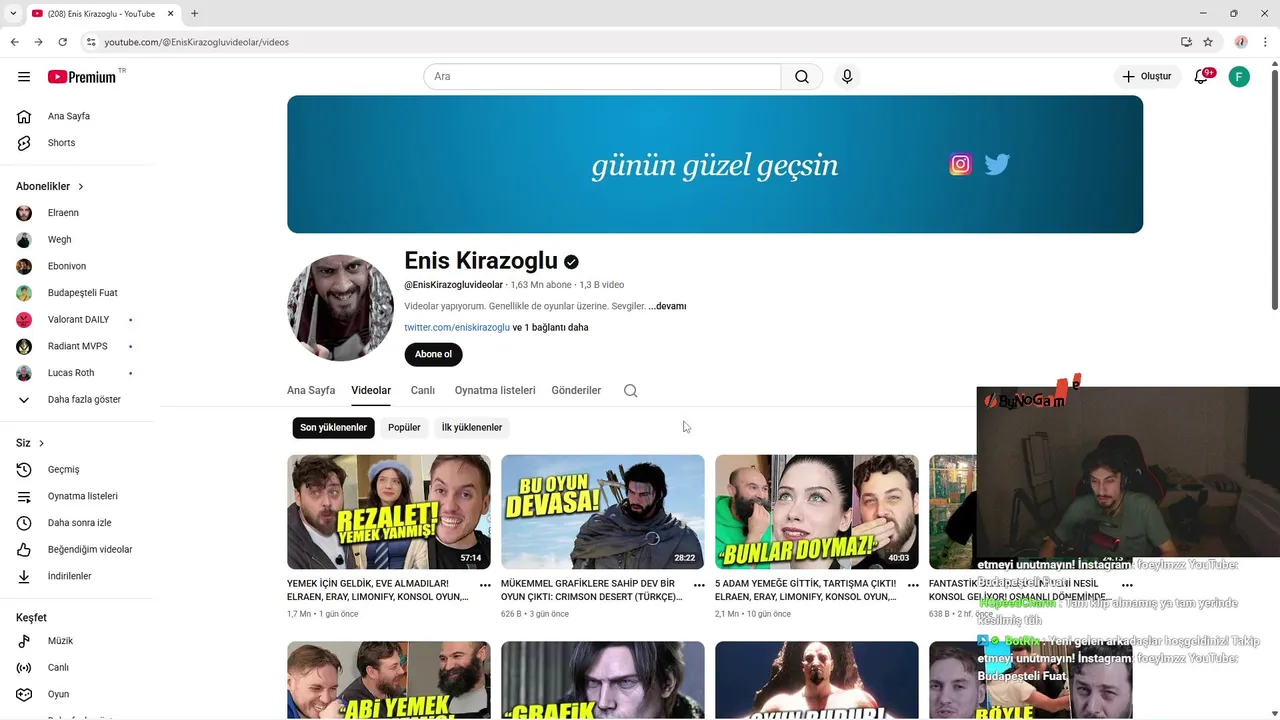
Task: Click the YouTube search input field
Action: 602,77
